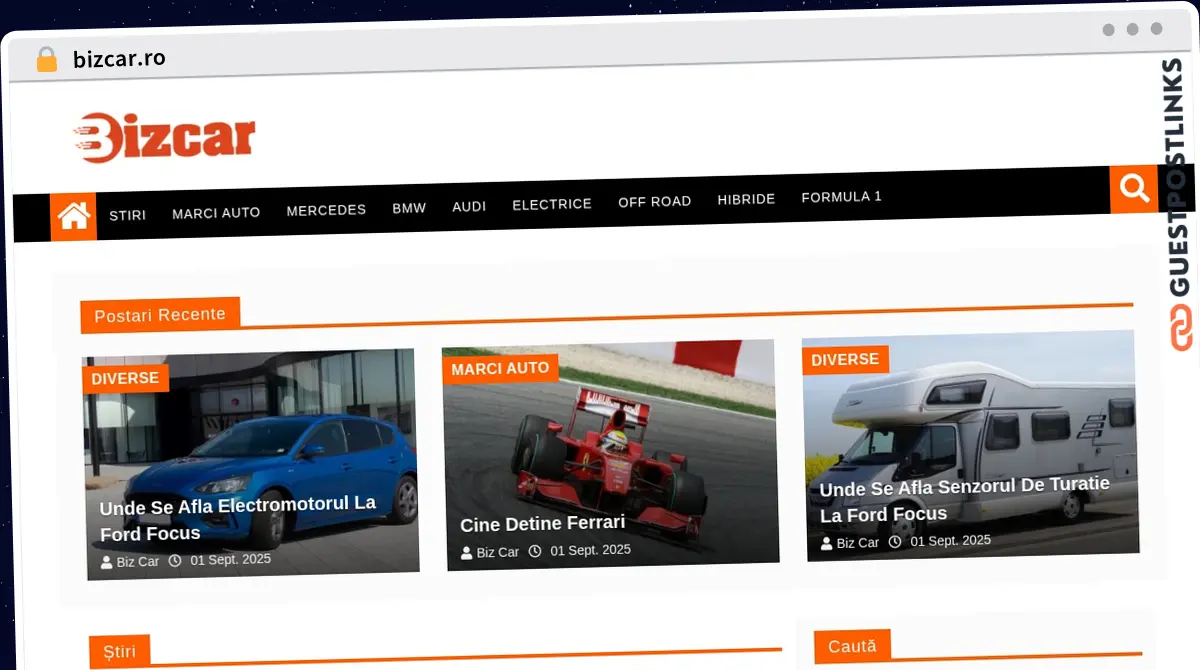This screenshot has width=1200, height=670.
Task: Click the GuestPostLinks chain logo icon
Action: 1182,329
